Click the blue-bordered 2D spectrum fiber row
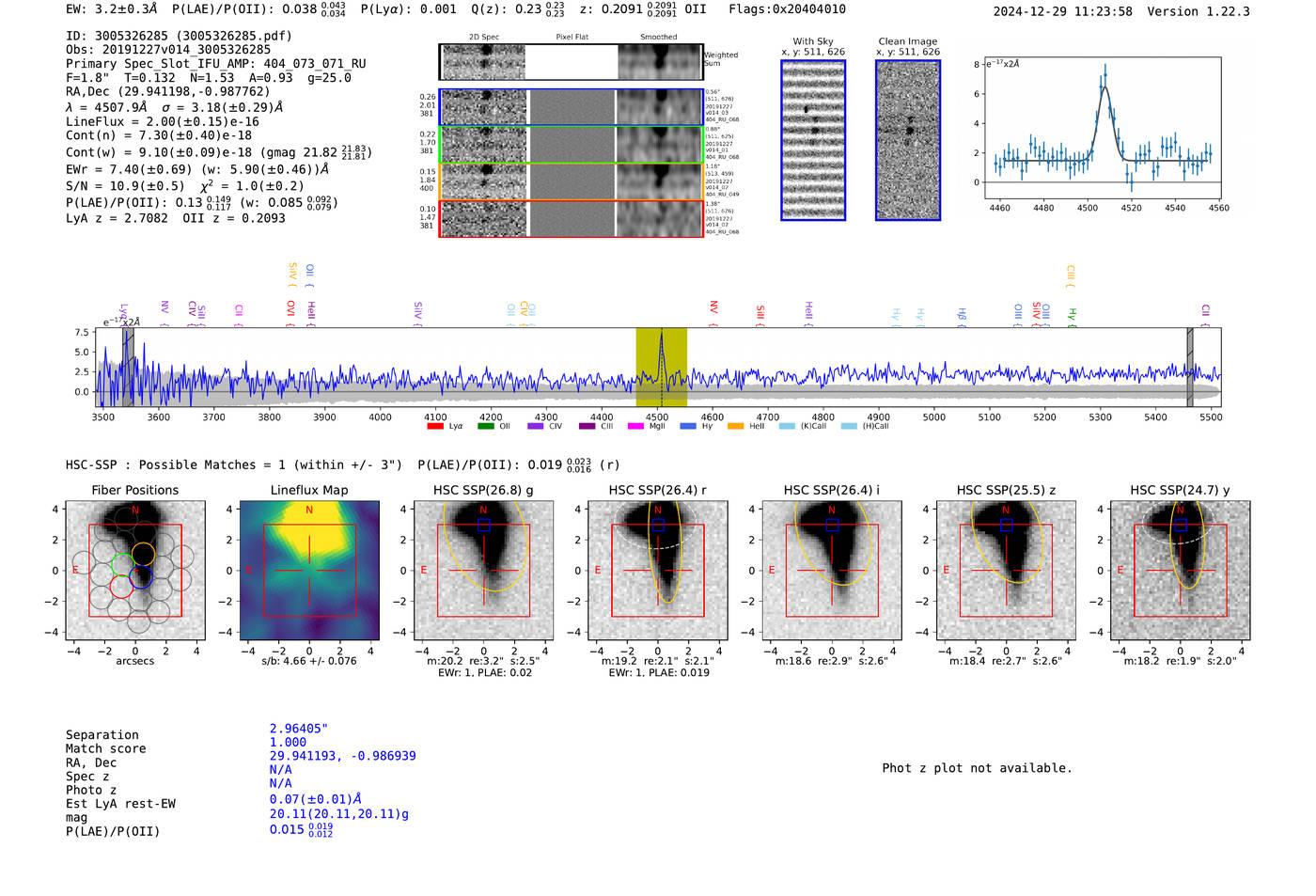 tap(571, 107)
